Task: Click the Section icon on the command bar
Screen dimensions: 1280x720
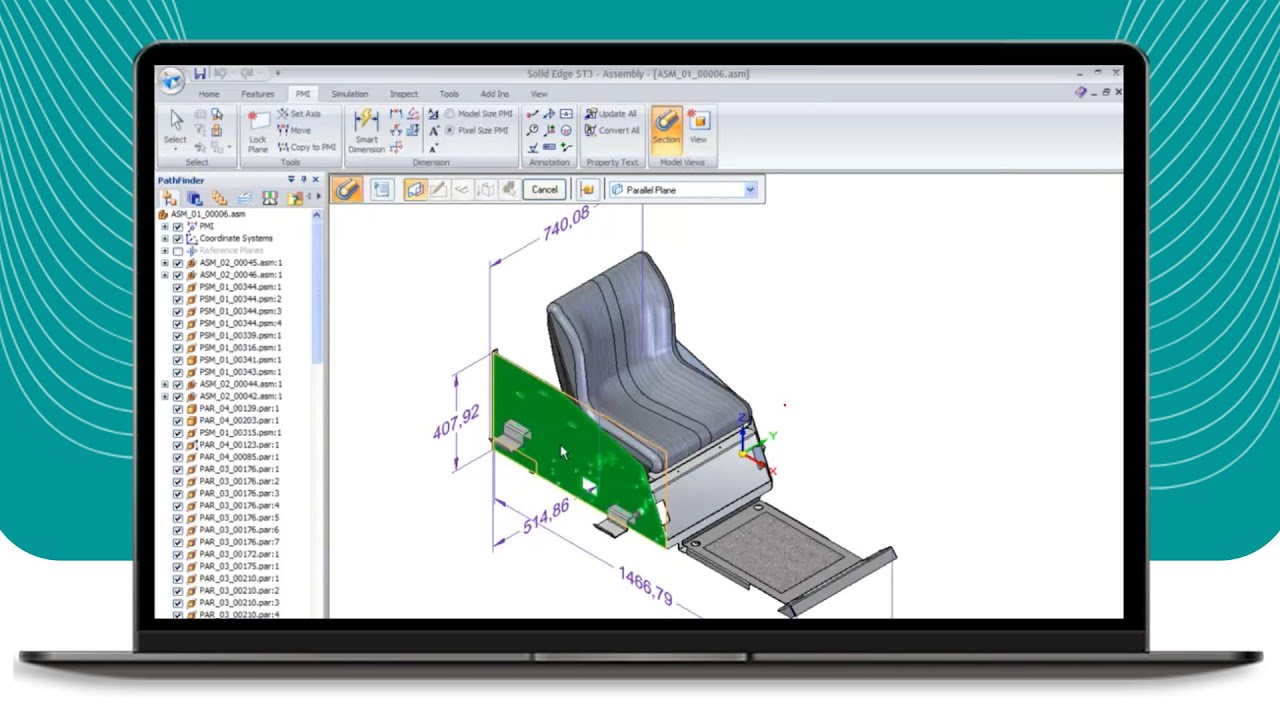Action: [346, 189]
